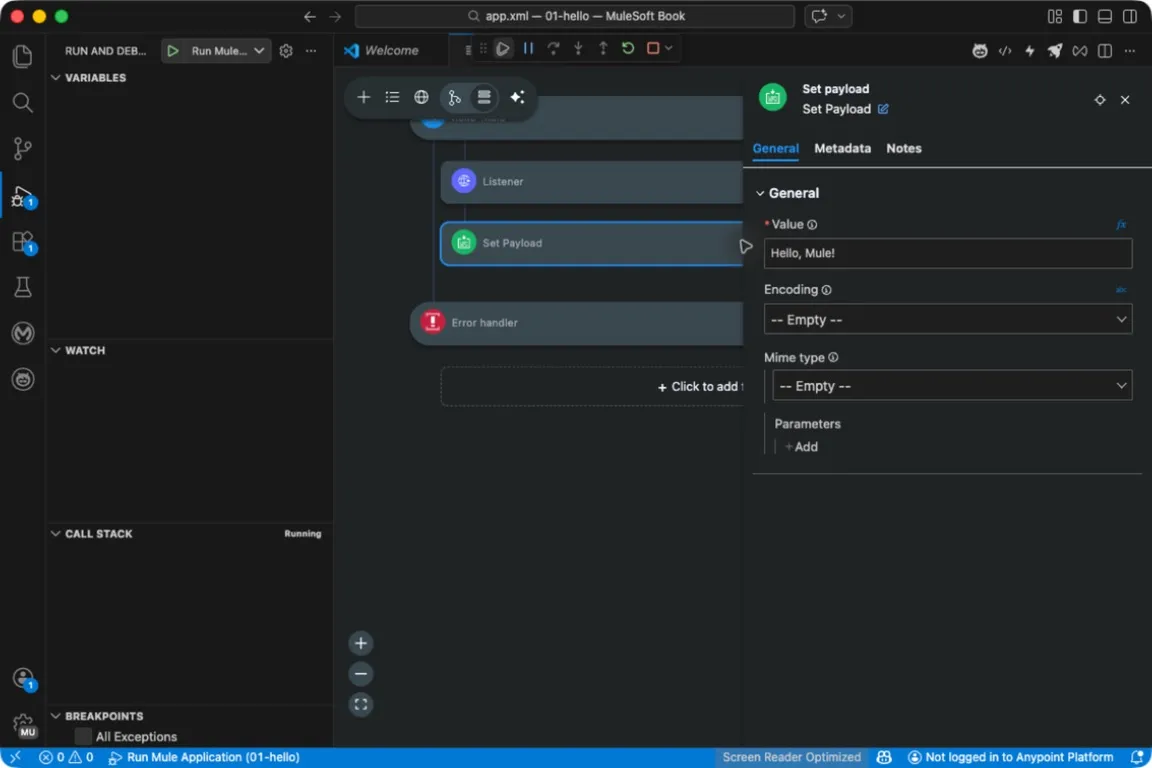Image resolution: width=1152 pixels, height=768 pixels.
Task: Open dropdown arrow next to stop button
Action: [x=669, y=49]
